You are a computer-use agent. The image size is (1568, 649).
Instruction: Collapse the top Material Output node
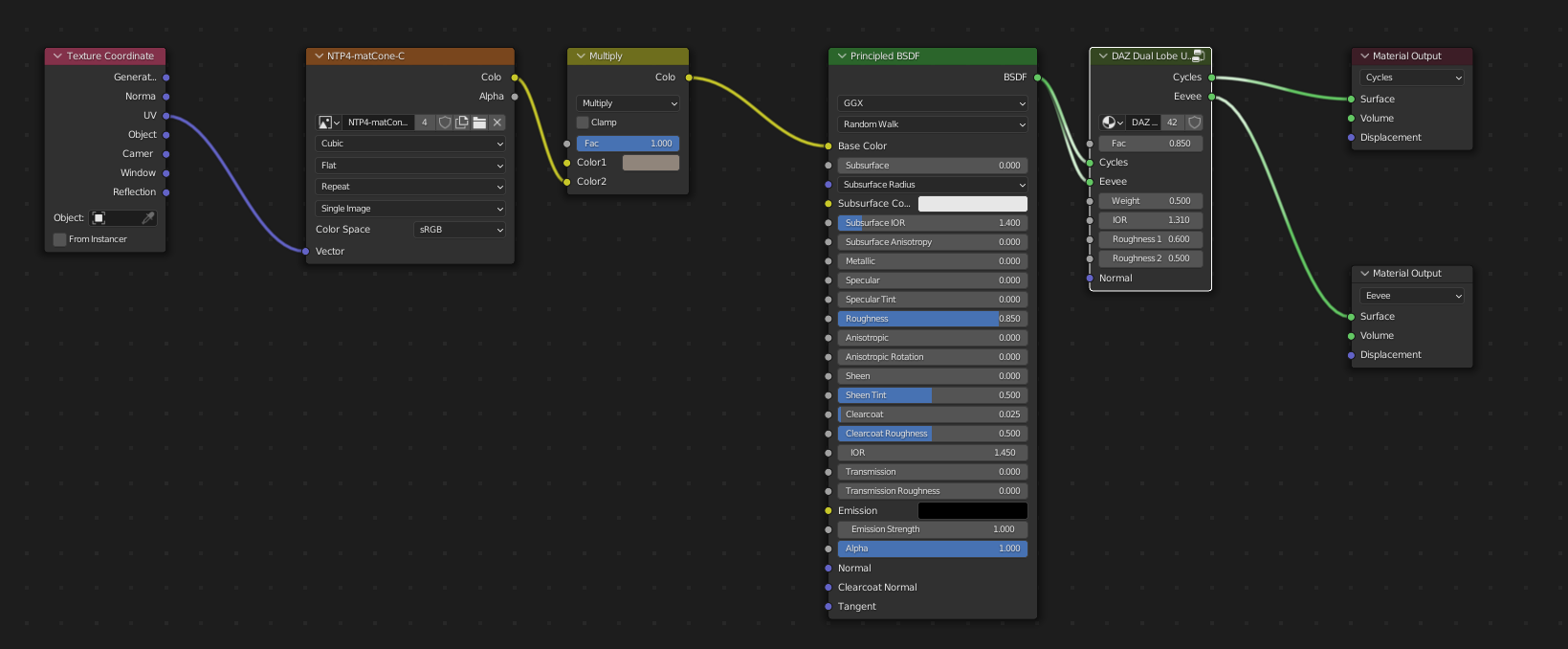[x=1364, y=56]
